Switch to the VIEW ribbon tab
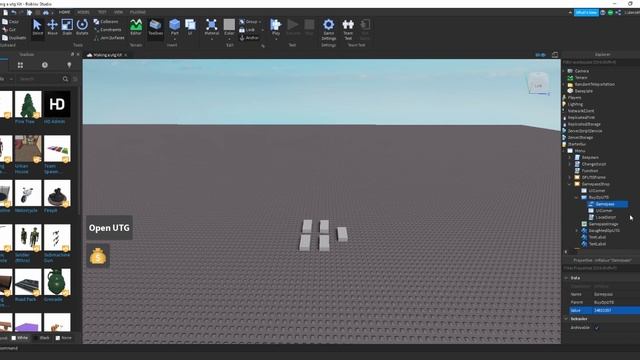The width and height of the screenshot is (640, 360). (118, 12)
